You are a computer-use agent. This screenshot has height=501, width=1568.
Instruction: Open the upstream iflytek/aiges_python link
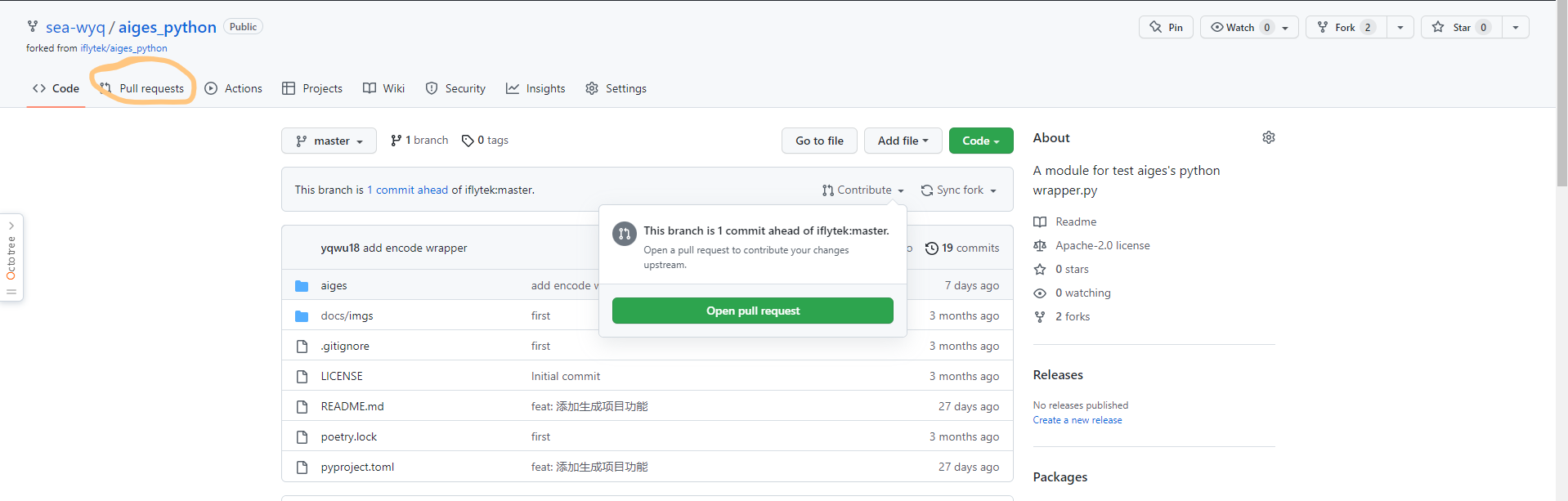[123, 48]
